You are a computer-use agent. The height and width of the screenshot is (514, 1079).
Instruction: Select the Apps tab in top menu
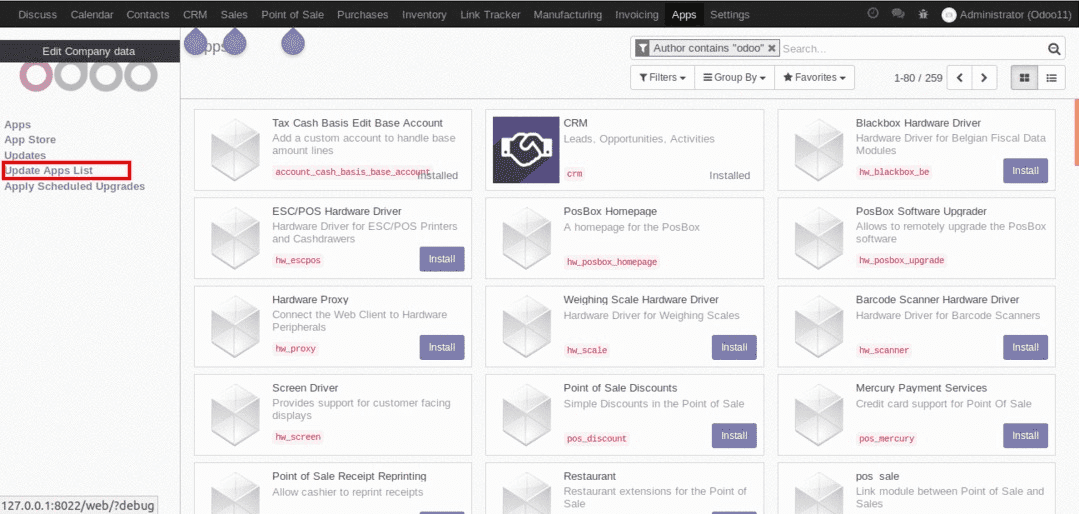point(684,14)
